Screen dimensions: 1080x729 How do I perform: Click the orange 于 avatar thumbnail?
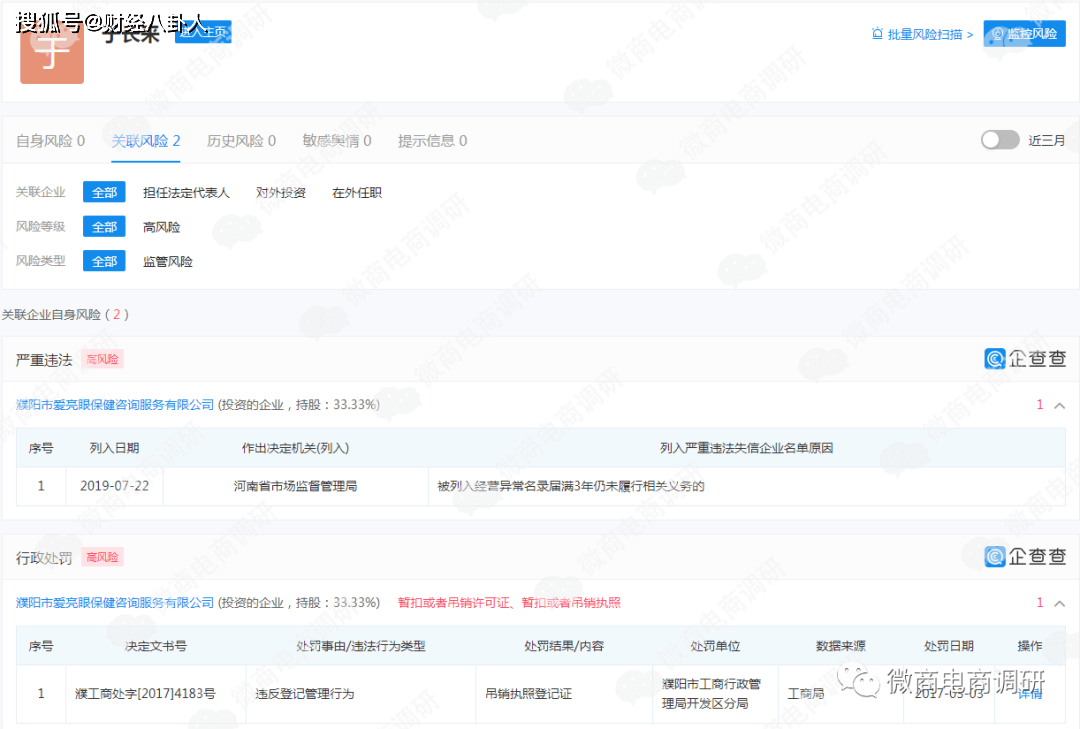(52, 56)
